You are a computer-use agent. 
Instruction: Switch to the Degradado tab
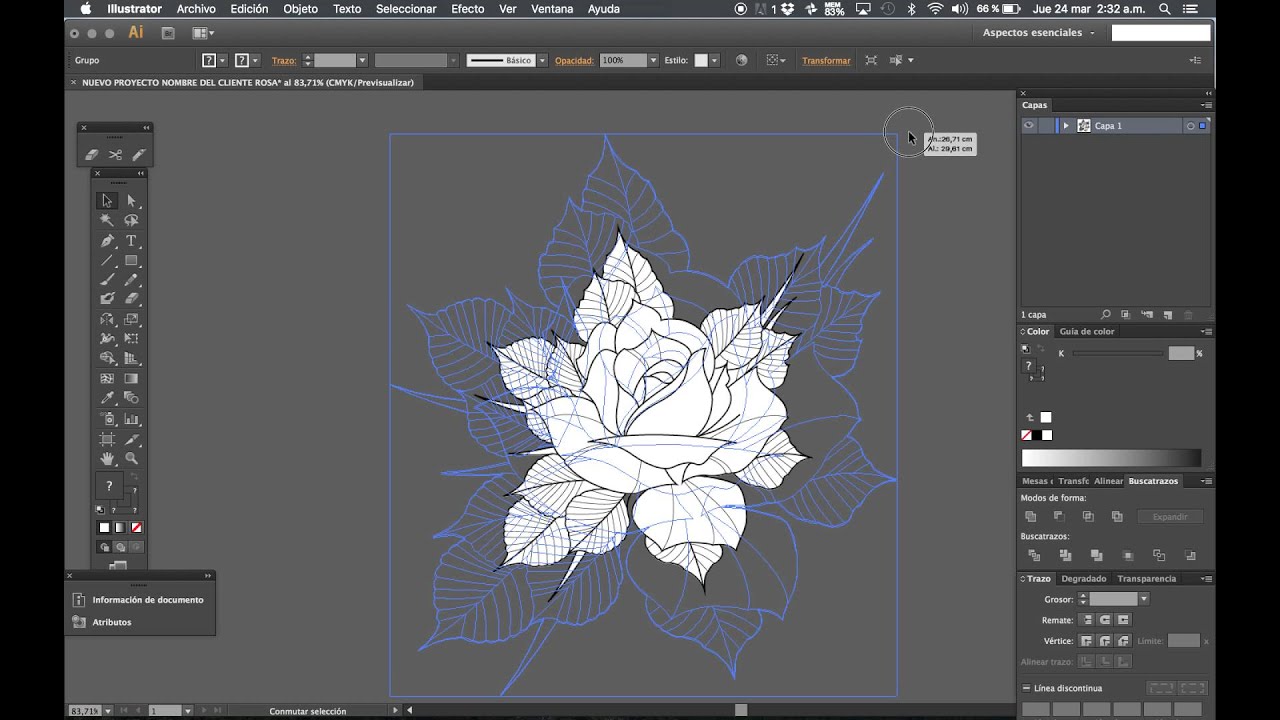[1084, 578]
